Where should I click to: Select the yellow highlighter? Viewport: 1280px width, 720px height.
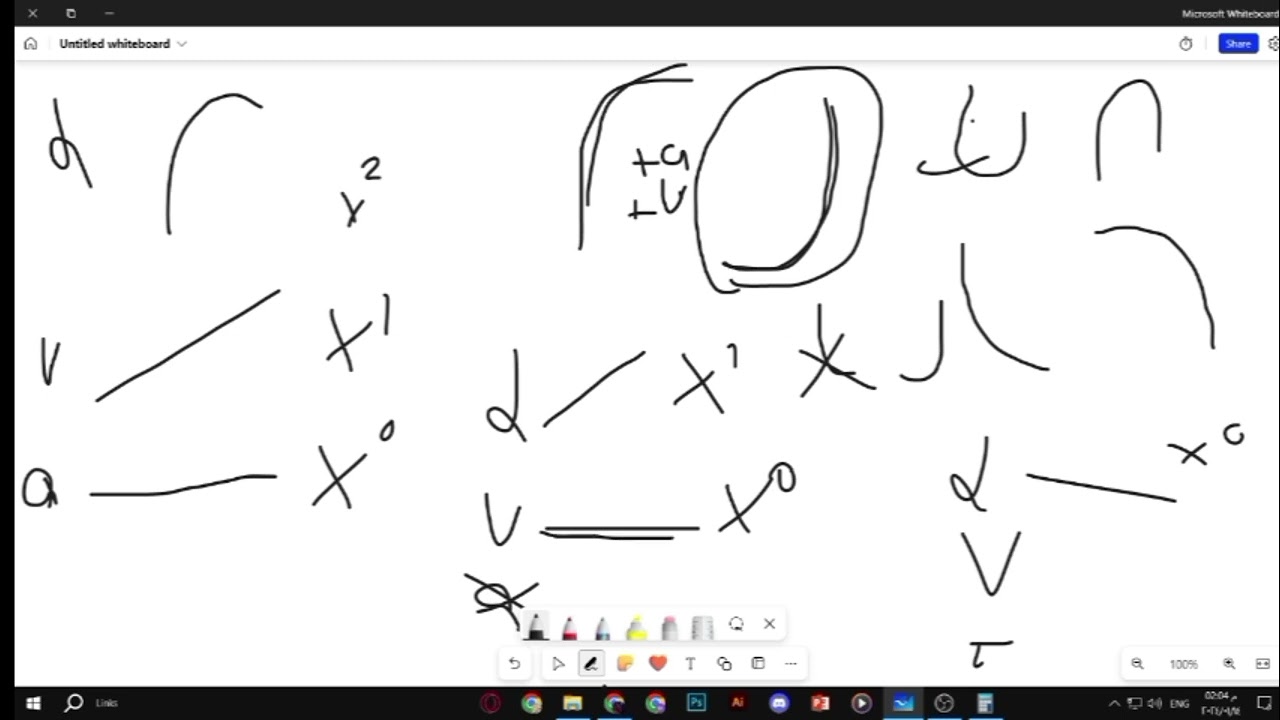(x=636, y=626)
